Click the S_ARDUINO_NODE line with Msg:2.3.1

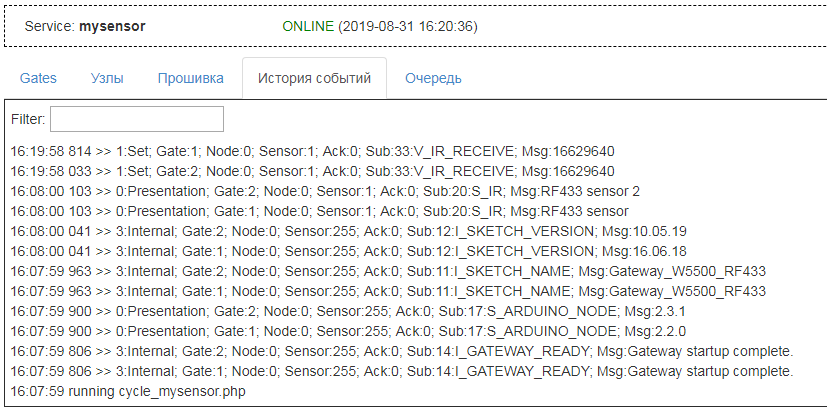[x=337, y=311]
